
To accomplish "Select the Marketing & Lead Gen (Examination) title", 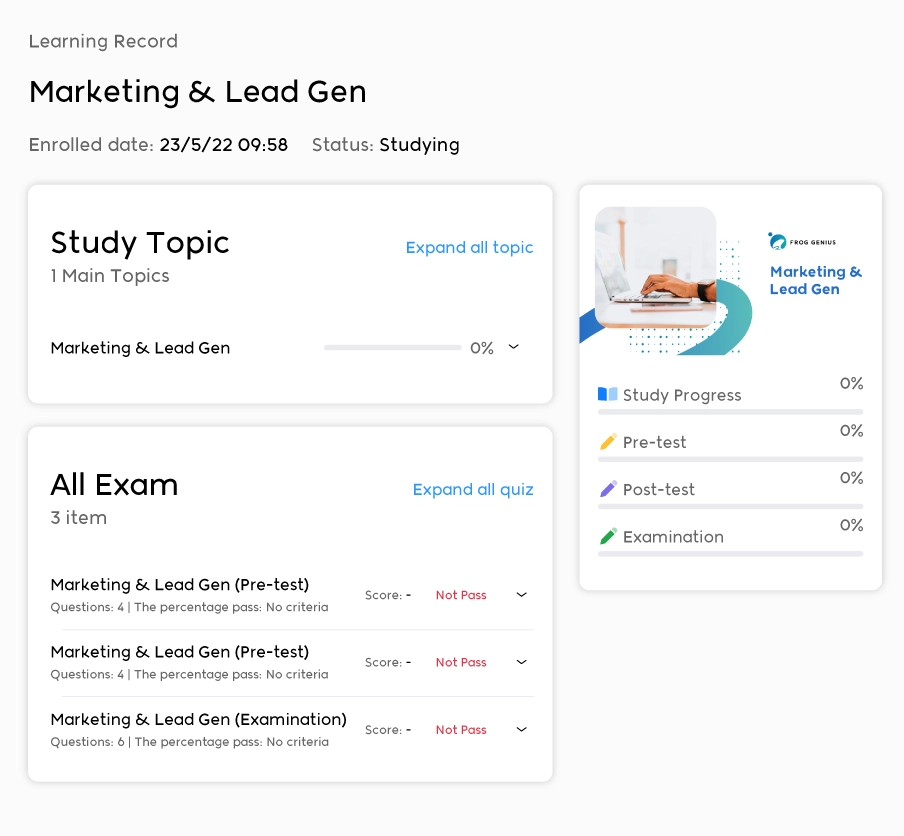I will click(x=199, y=719).
